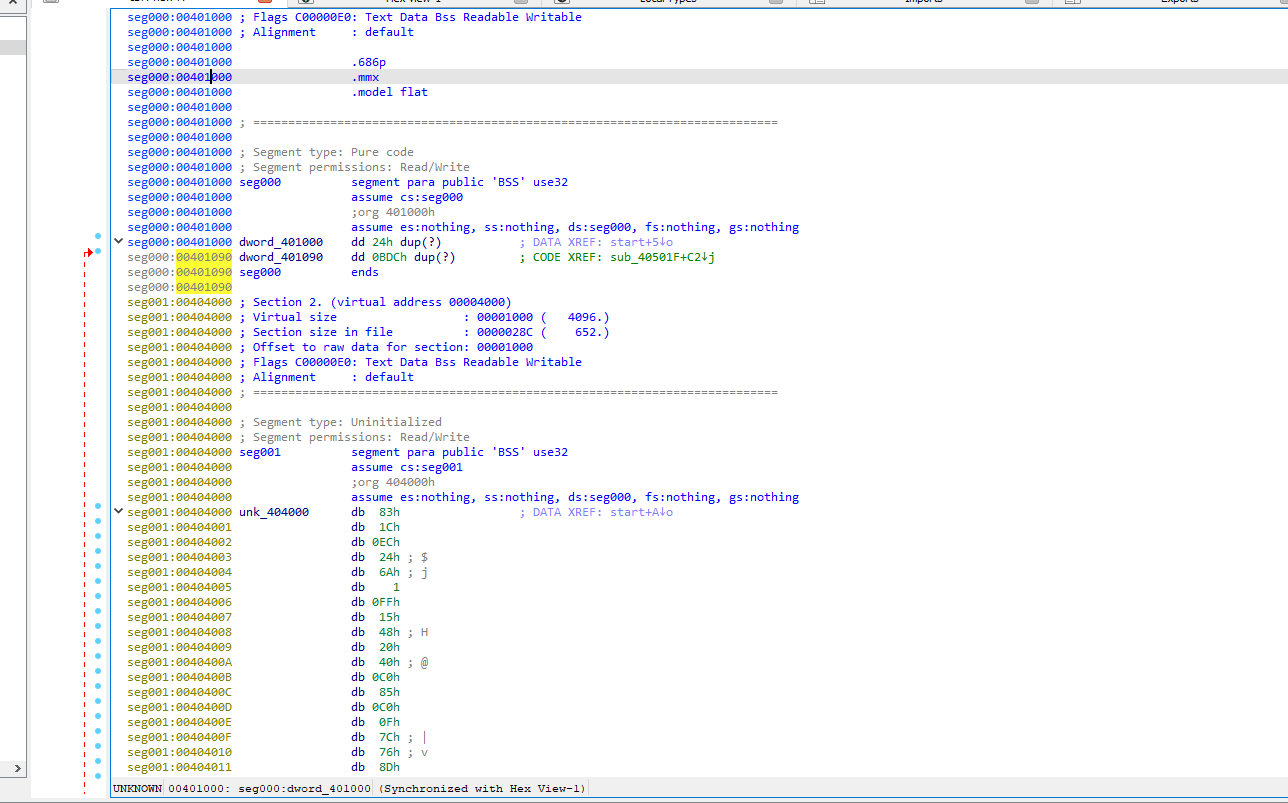Toggle breakpoint dot beside seg001:00404008

[x=98, y=626]
